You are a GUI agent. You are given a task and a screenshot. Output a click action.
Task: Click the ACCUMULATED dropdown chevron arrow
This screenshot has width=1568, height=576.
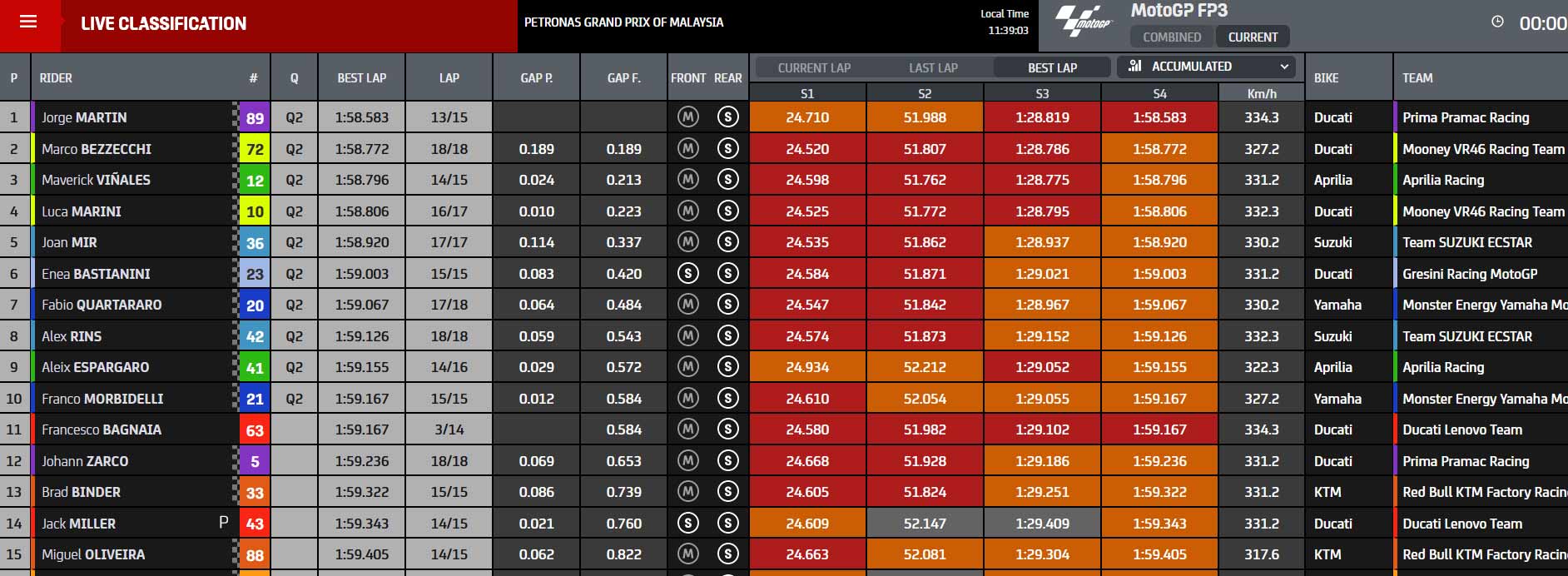[x=1284, y=66]
